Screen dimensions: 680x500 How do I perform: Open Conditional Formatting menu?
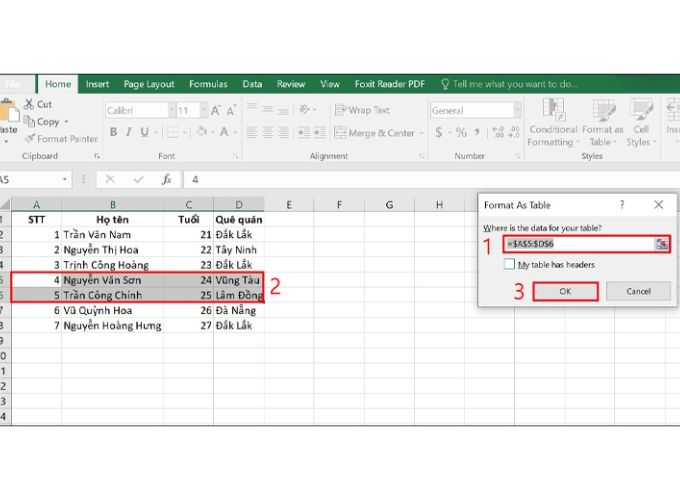(x=553, y=123)
